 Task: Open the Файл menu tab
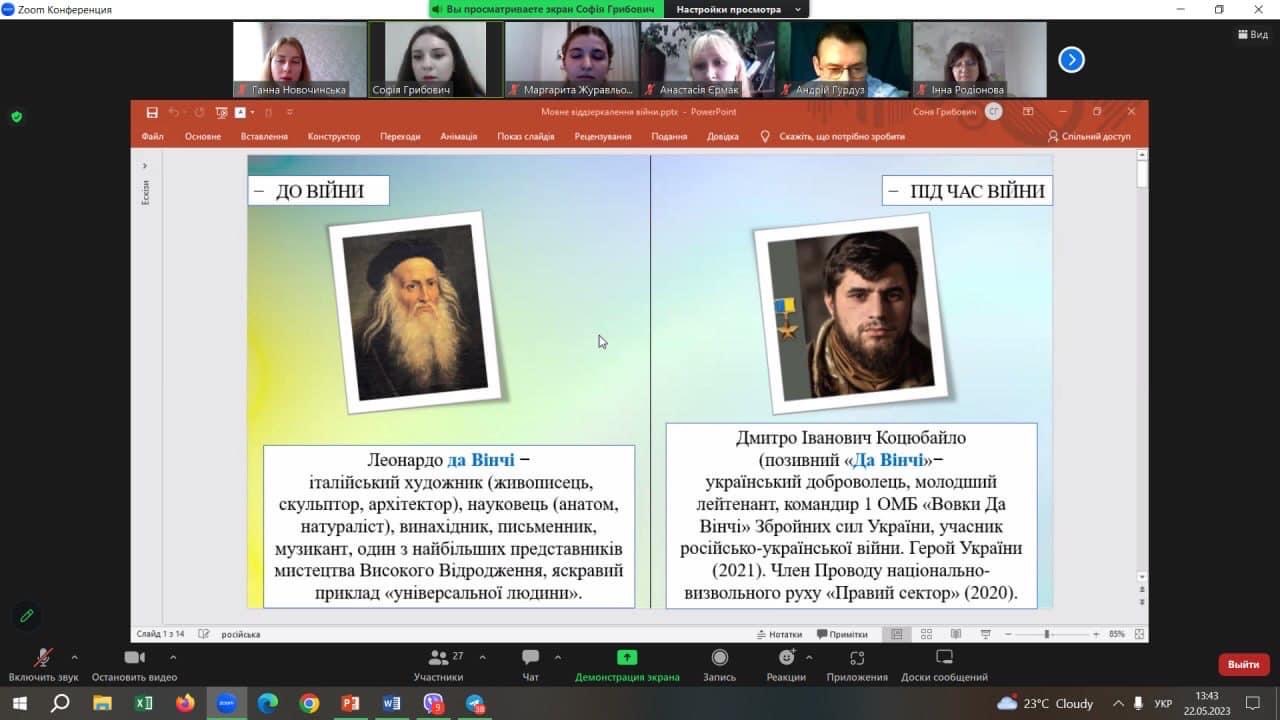(x=152, y=136)
